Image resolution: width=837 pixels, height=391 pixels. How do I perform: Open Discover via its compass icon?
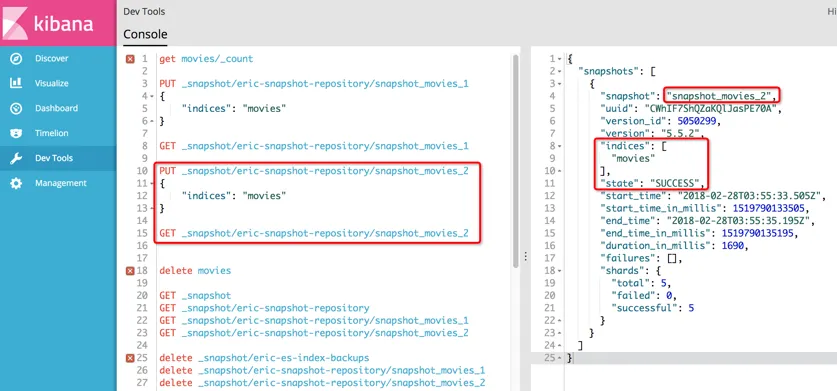[16, 59]
